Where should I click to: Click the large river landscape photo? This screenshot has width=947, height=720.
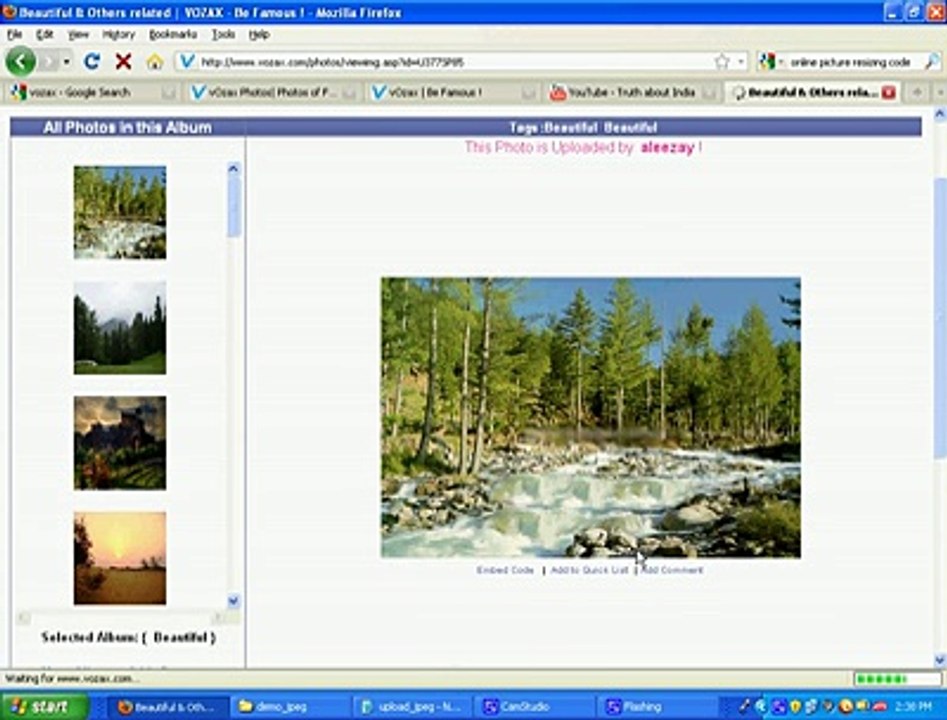click(591, 417)
